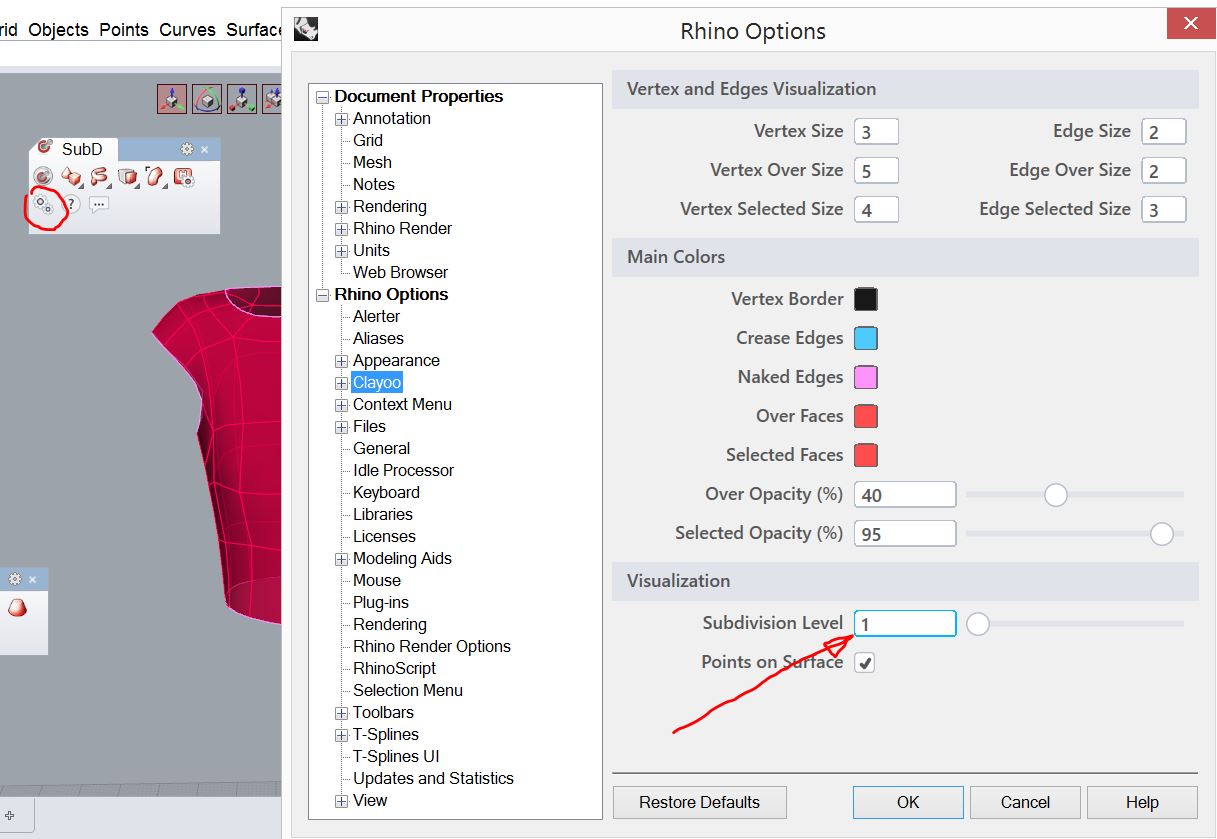Screen dimensions: 1217x839
Task: Click the Over Opacity (%) input field
Action: pyautogui.click(x=905, y=495)
